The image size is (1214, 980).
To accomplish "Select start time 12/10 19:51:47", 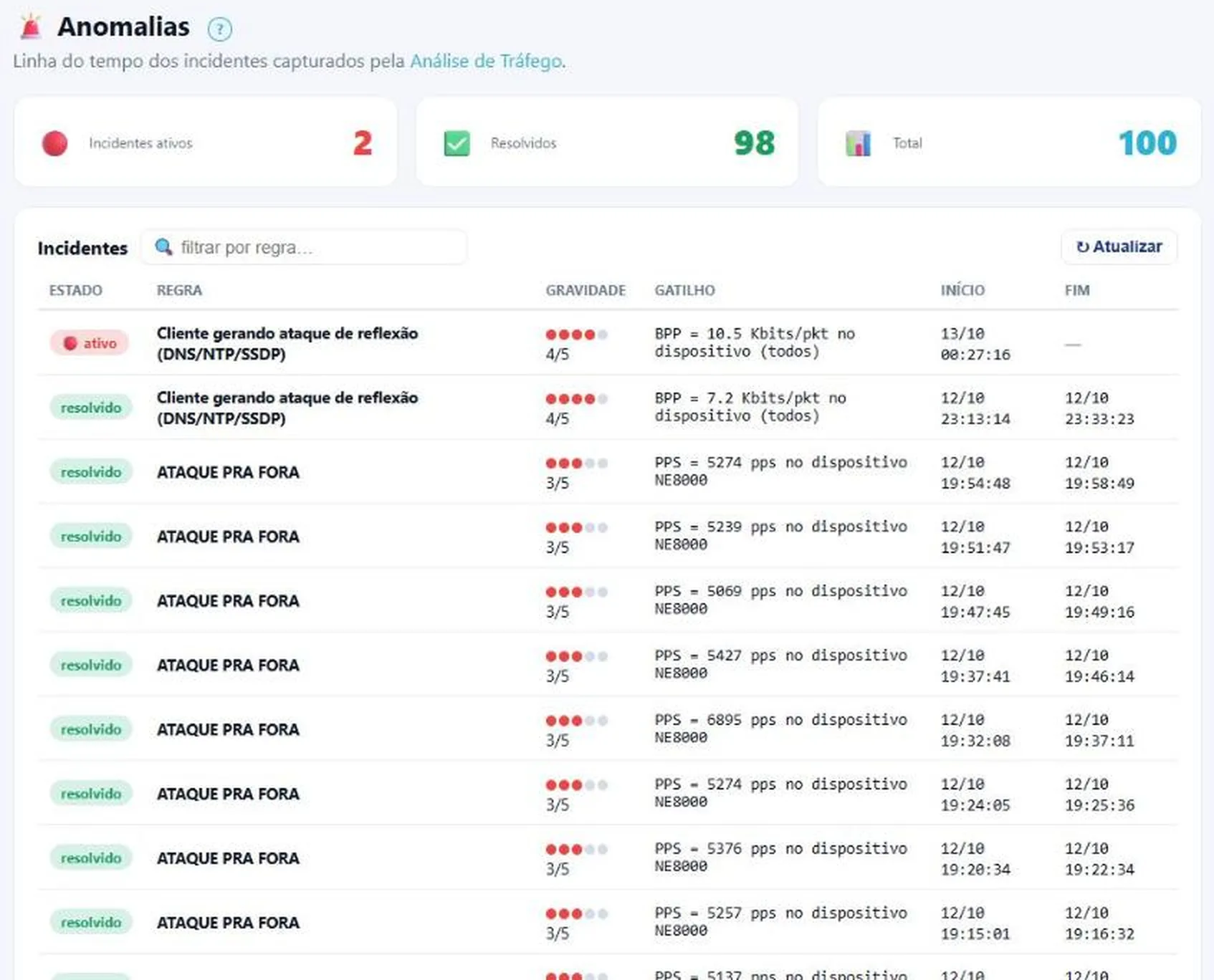I will 975,537.
